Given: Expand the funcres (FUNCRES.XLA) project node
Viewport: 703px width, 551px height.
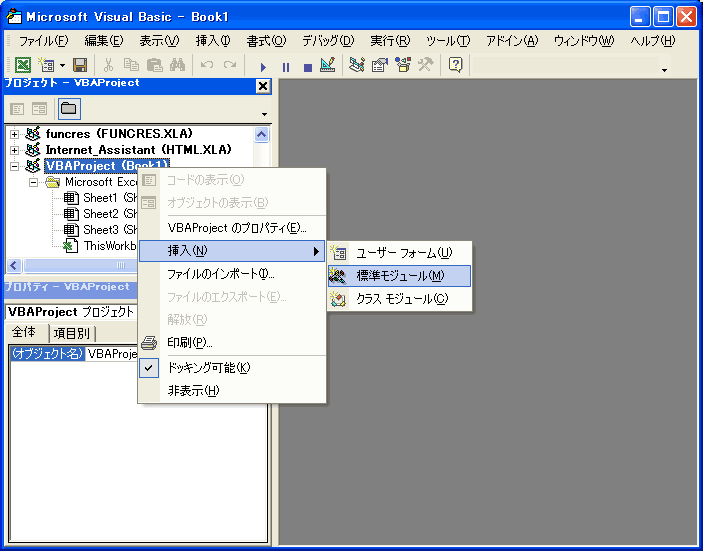Looking at the screenshot, I should click(14, 134).
